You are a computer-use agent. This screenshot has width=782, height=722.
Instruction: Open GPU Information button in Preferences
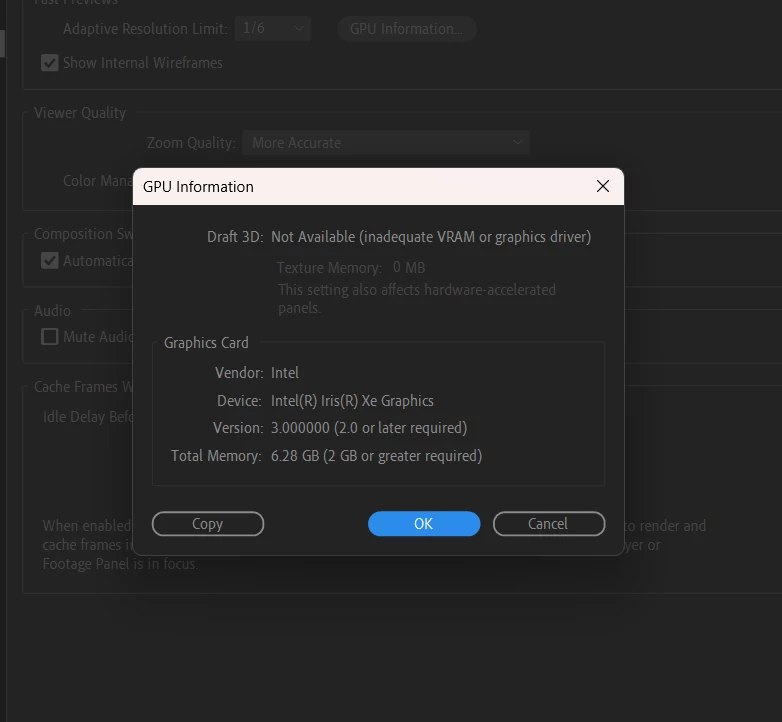tap(407, 29)
